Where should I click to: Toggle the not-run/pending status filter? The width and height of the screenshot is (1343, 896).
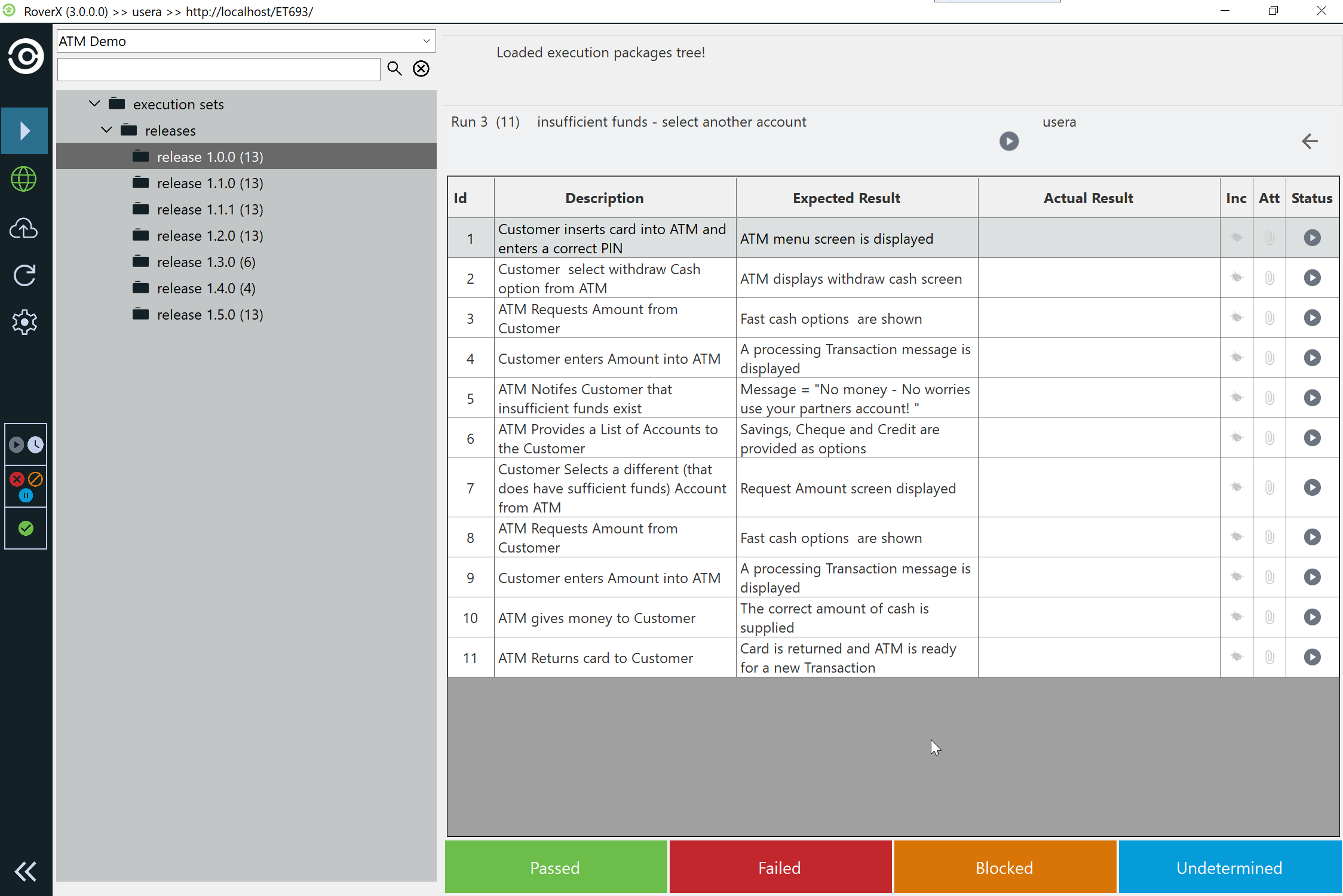26,444
